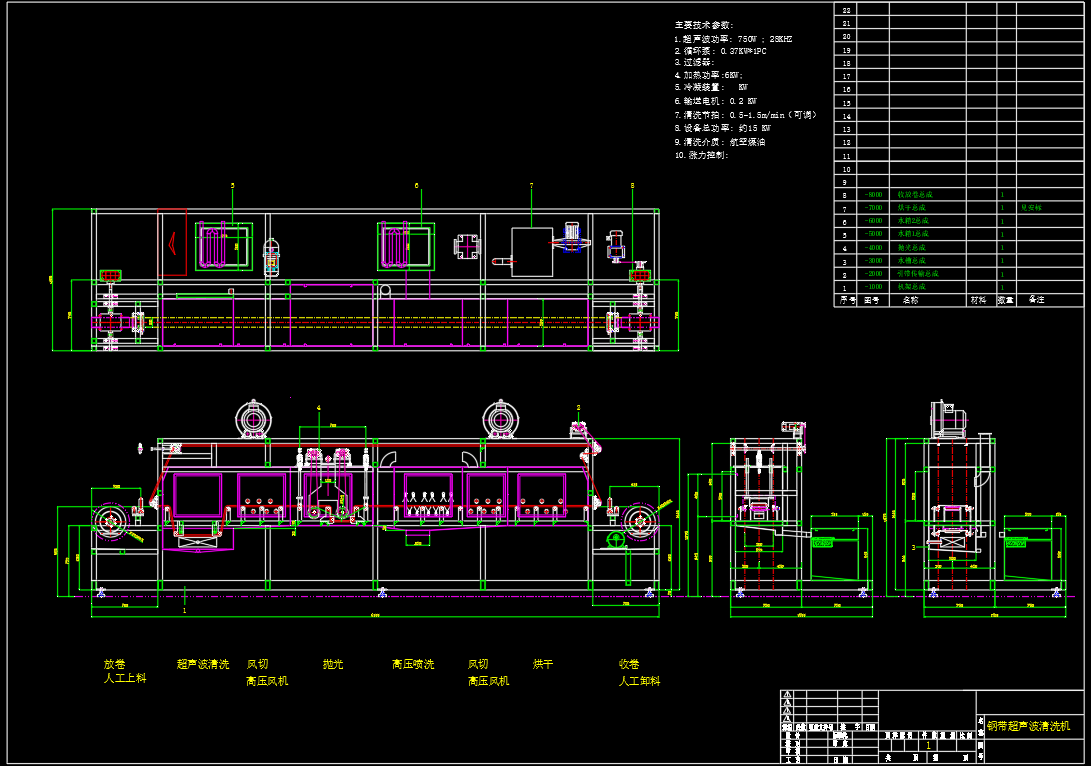Select part number -8000 in parts table
The image size is (1091, 766).
874,195
